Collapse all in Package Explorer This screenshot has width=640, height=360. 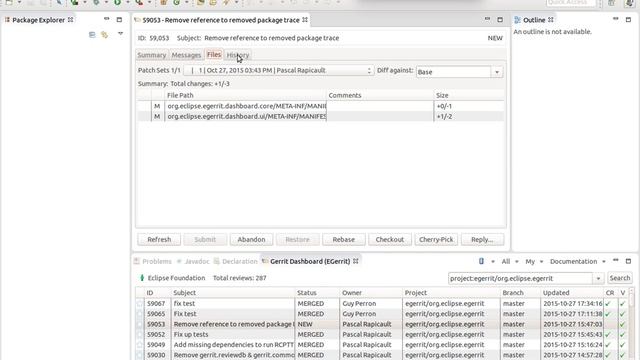coord(92,35)
